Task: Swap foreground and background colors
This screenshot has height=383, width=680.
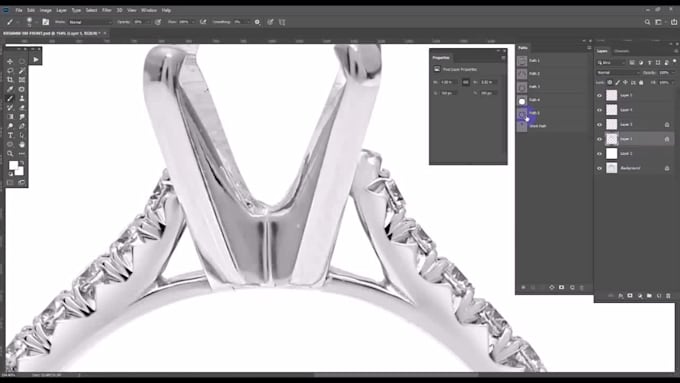Action: [22, 163]
